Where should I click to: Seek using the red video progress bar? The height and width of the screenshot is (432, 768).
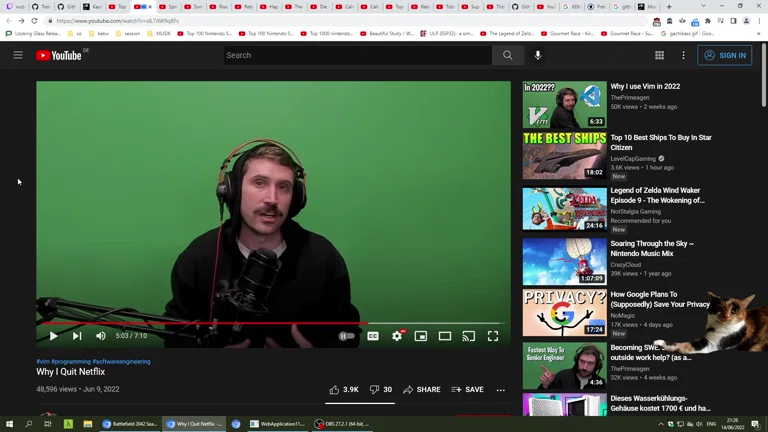(200, 323)
